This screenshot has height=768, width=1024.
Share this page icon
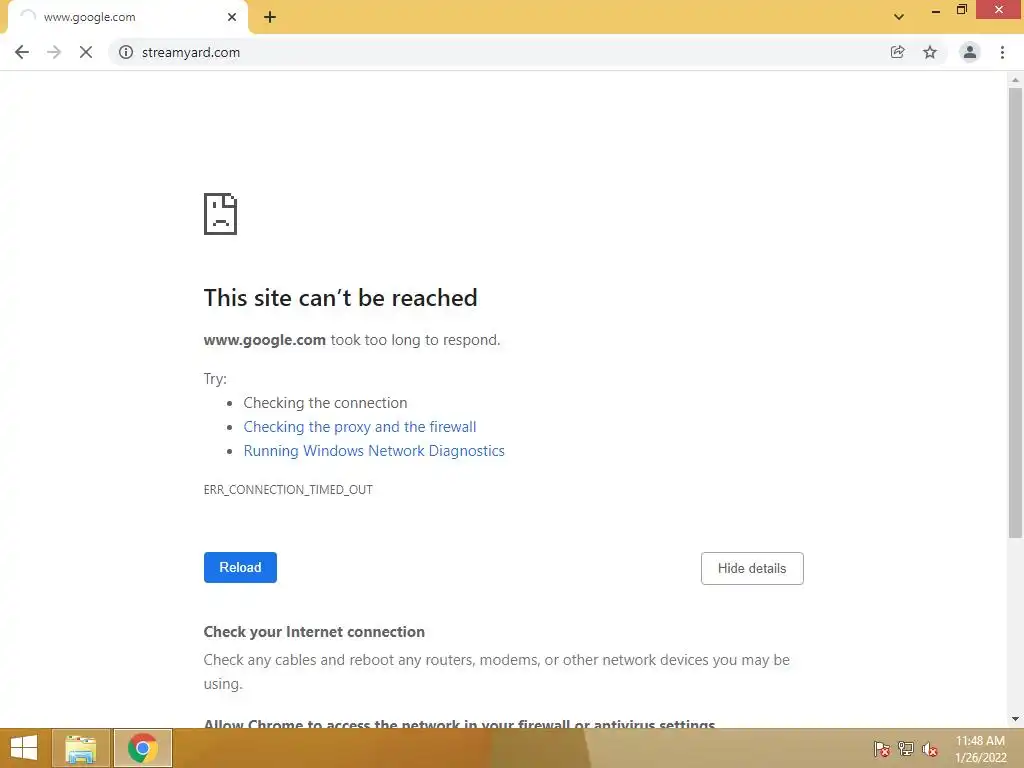click(x=897, y=52)
